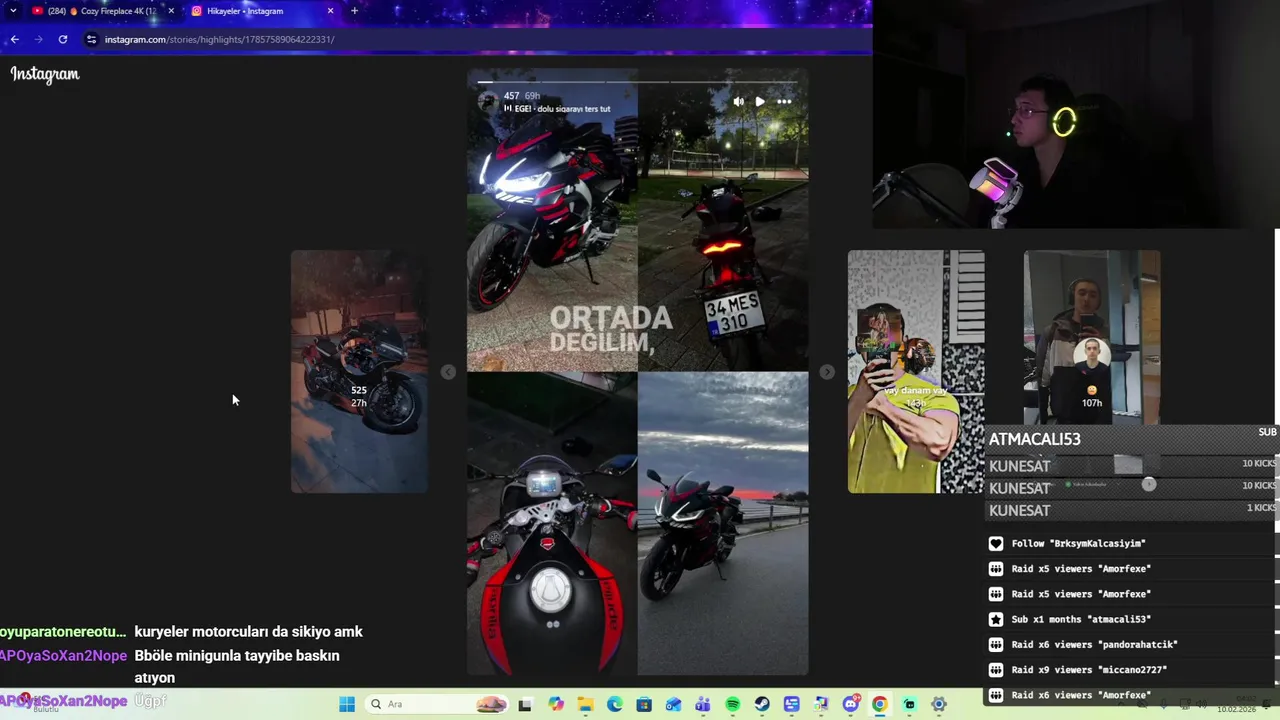Open Task View from the taskbar
The width and height of the screenshot is (1280, 720).
click(525, 704)
